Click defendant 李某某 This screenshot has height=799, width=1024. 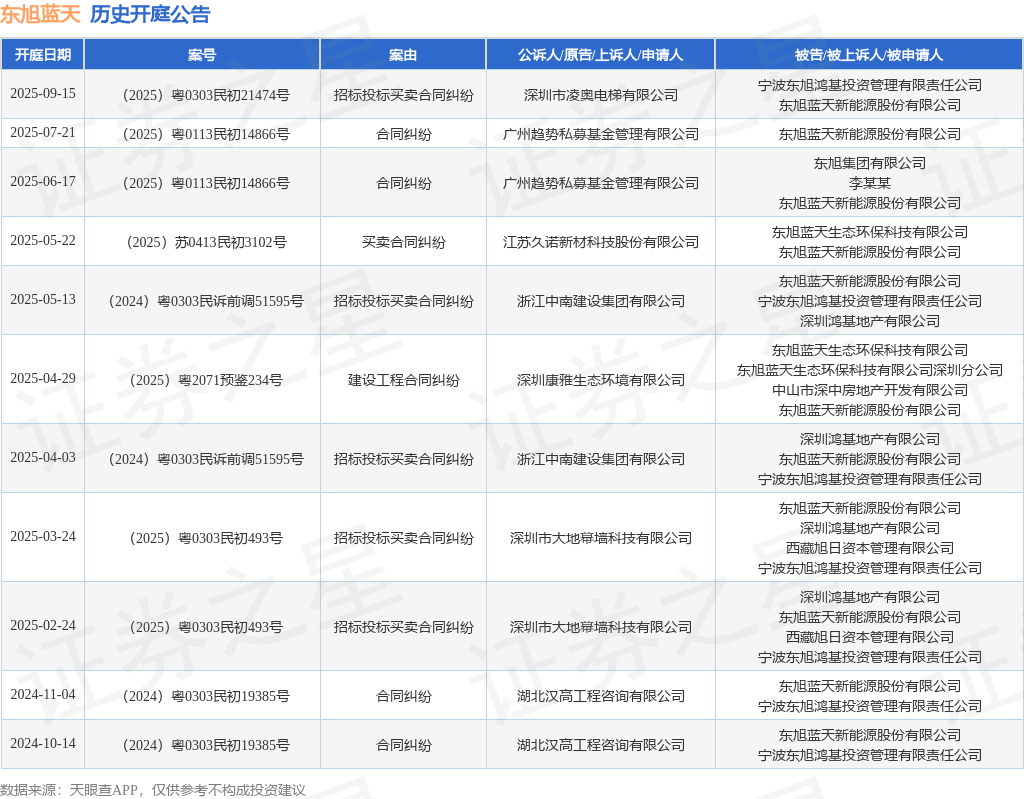pos(870,184)
